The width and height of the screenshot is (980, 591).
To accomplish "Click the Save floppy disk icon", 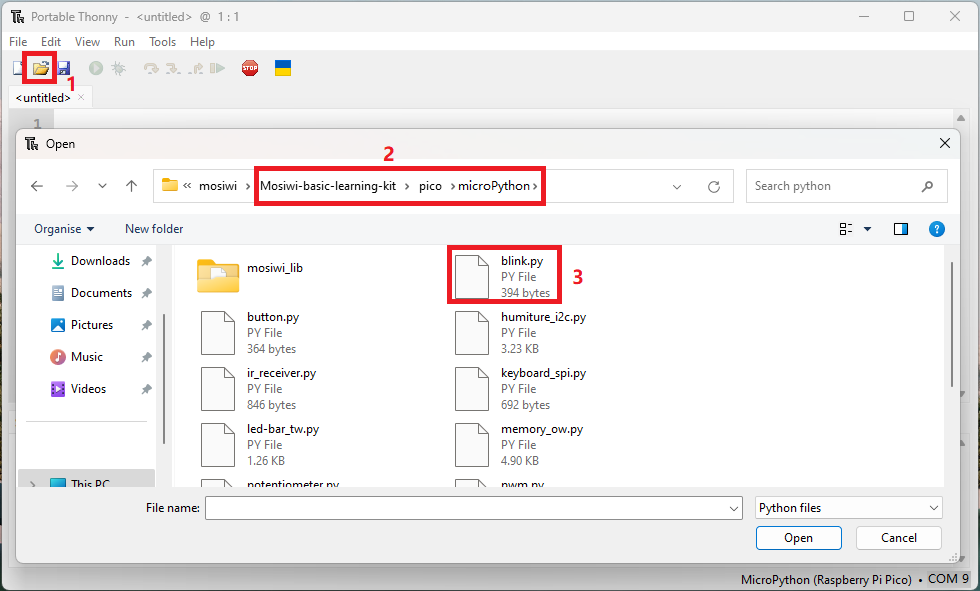I will [x=64, y=68].
